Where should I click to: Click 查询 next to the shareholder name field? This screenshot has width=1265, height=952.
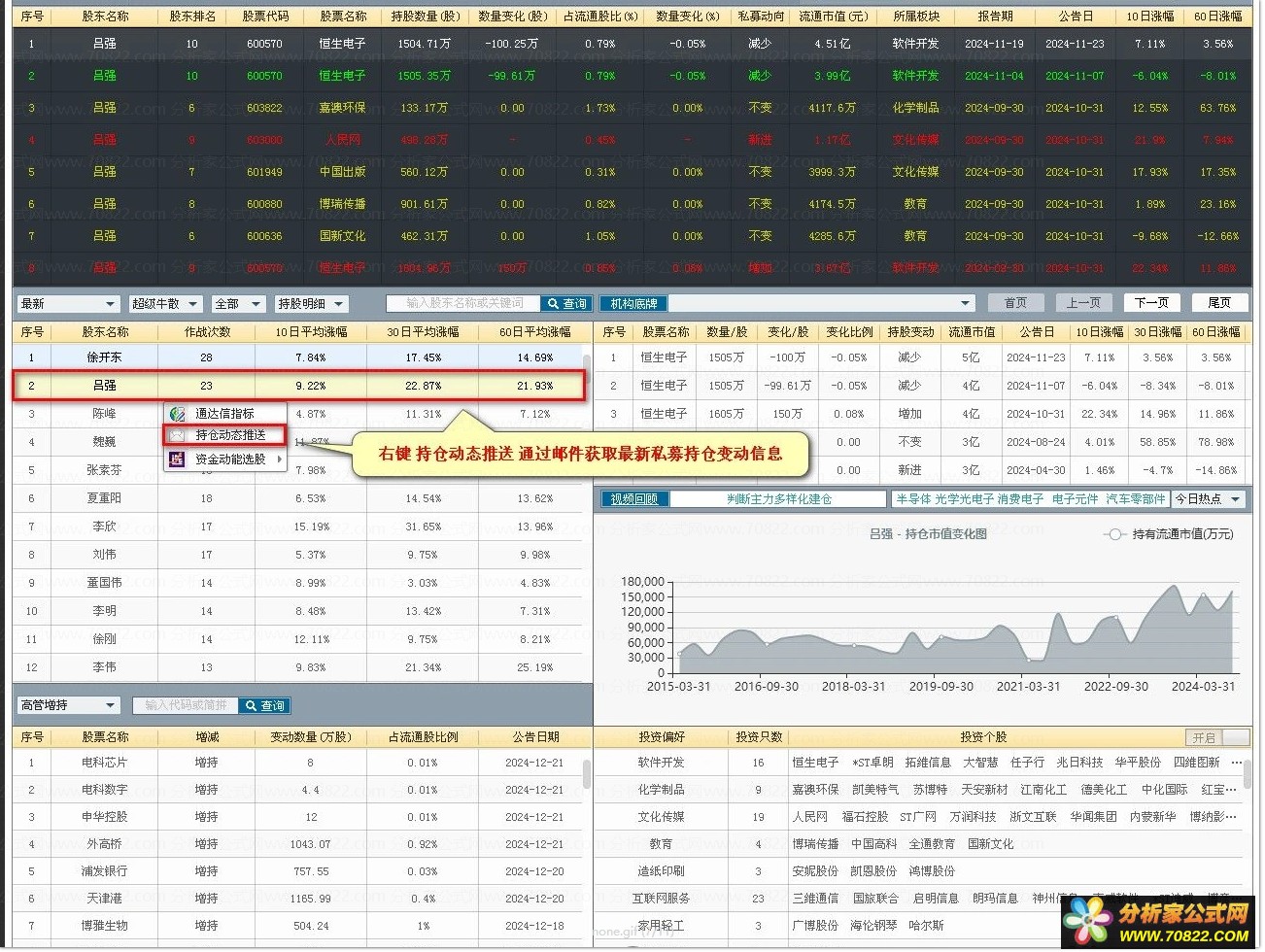(x=566, y=304)
